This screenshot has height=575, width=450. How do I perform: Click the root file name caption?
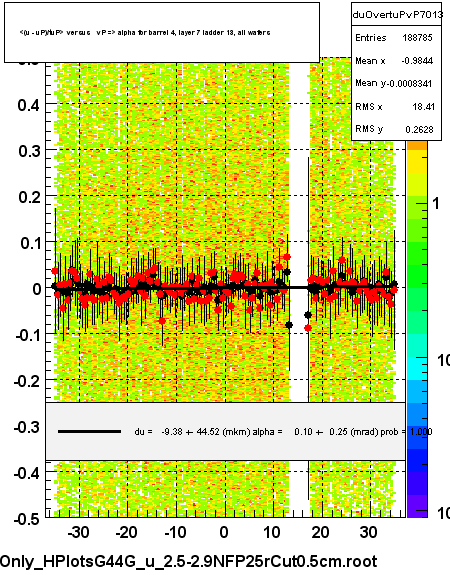(x=189, y=562)
